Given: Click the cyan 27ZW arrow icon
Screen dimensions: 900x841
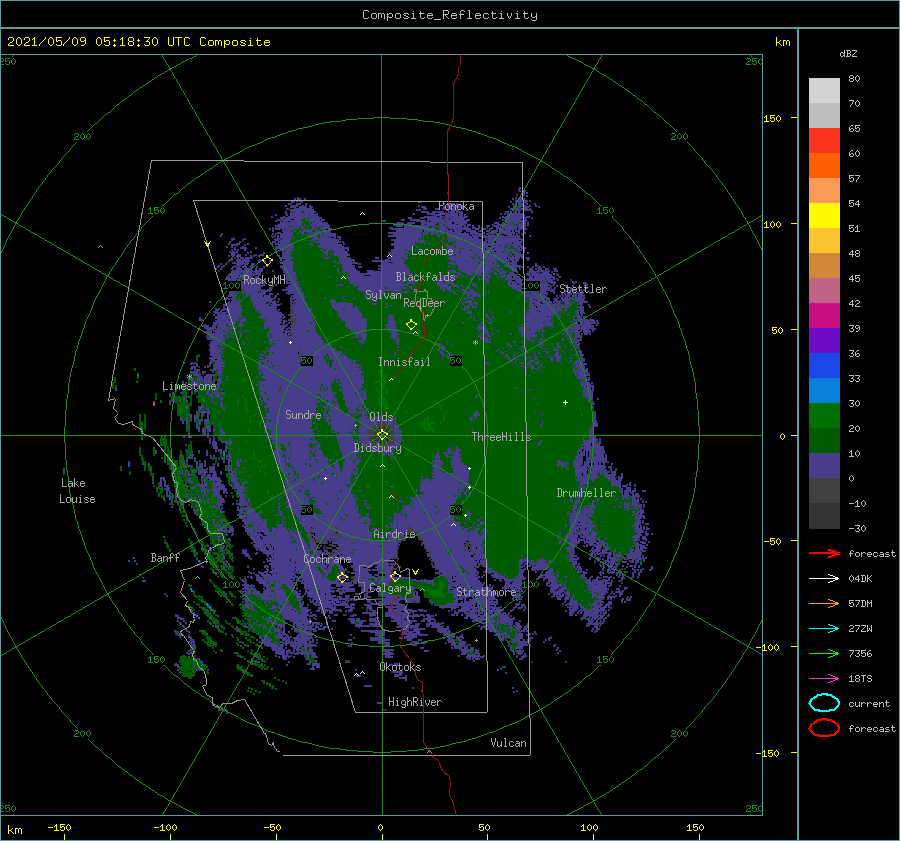Looking at the screenshot, I should click(824, 629).
